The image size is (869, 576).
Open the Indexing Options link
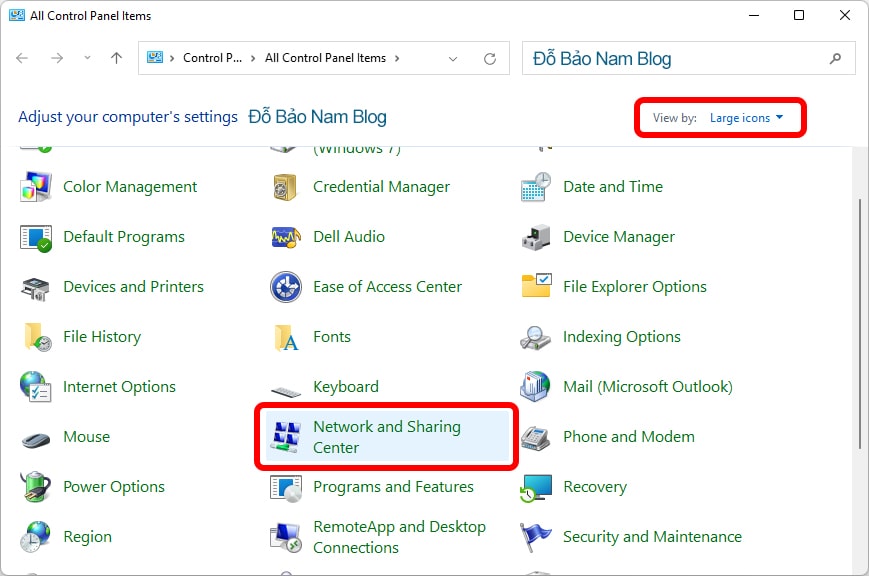[x=622, y=337]
